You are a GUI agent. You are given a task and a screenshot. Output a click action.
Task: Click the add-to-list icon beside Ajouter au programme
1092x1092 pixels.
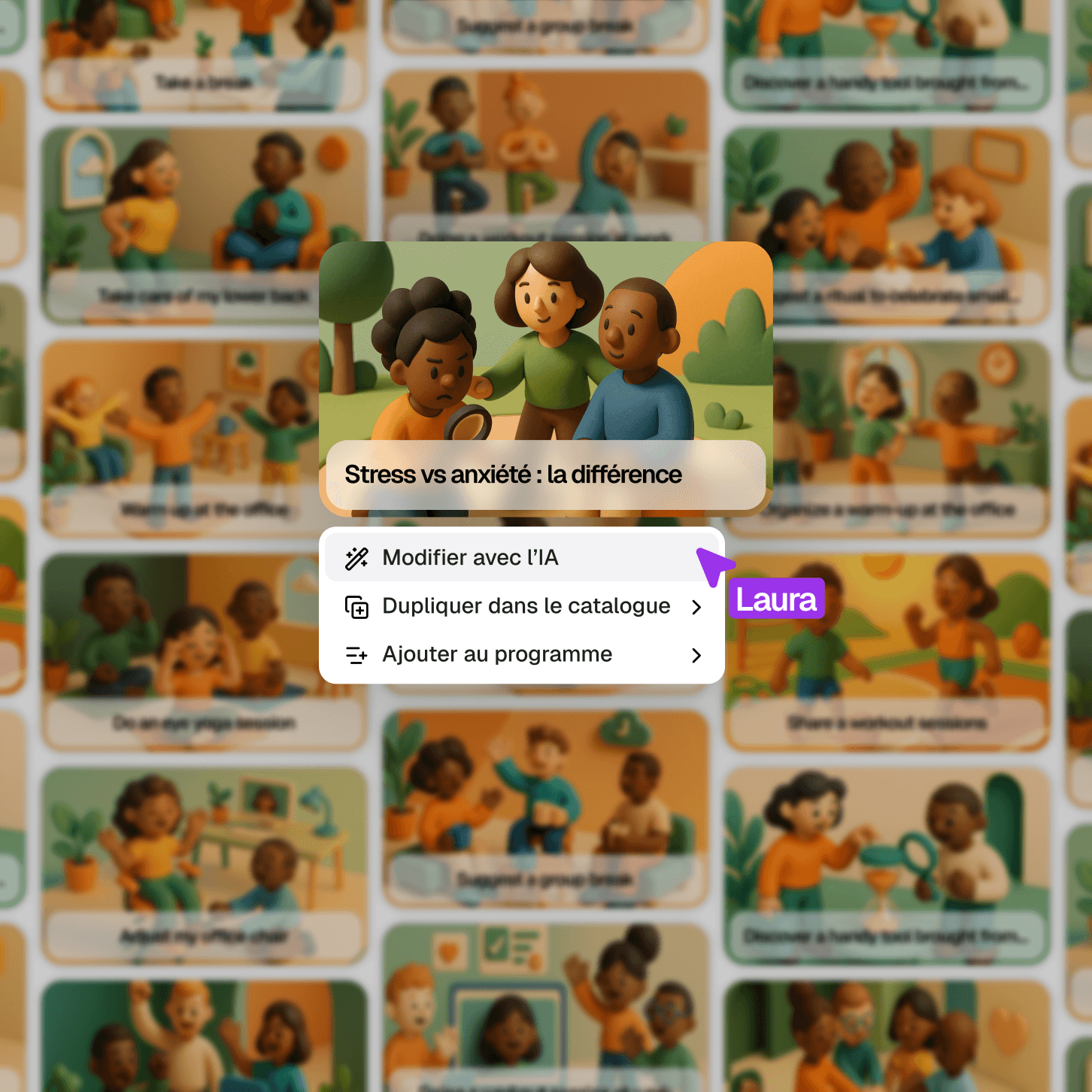356,655
